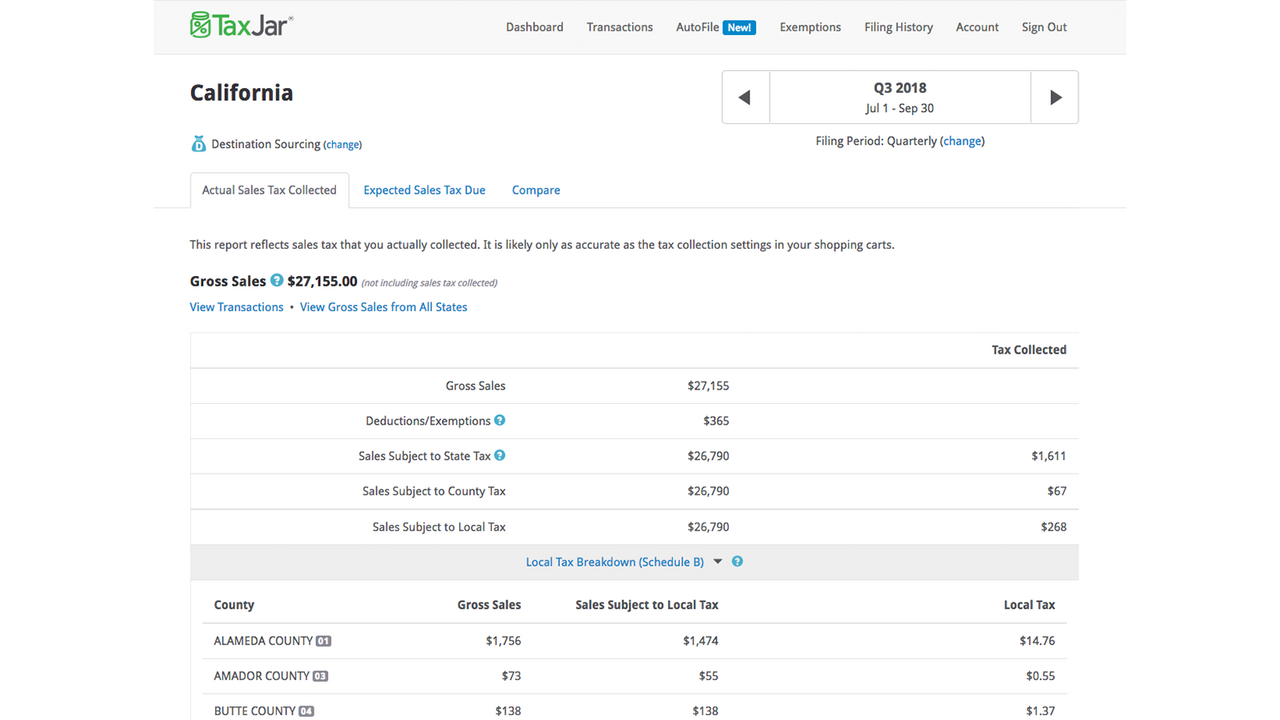This screenshot has height=720, width=1280.
Task: Click the Q3 2018 period label
Action: pos(900,88)
